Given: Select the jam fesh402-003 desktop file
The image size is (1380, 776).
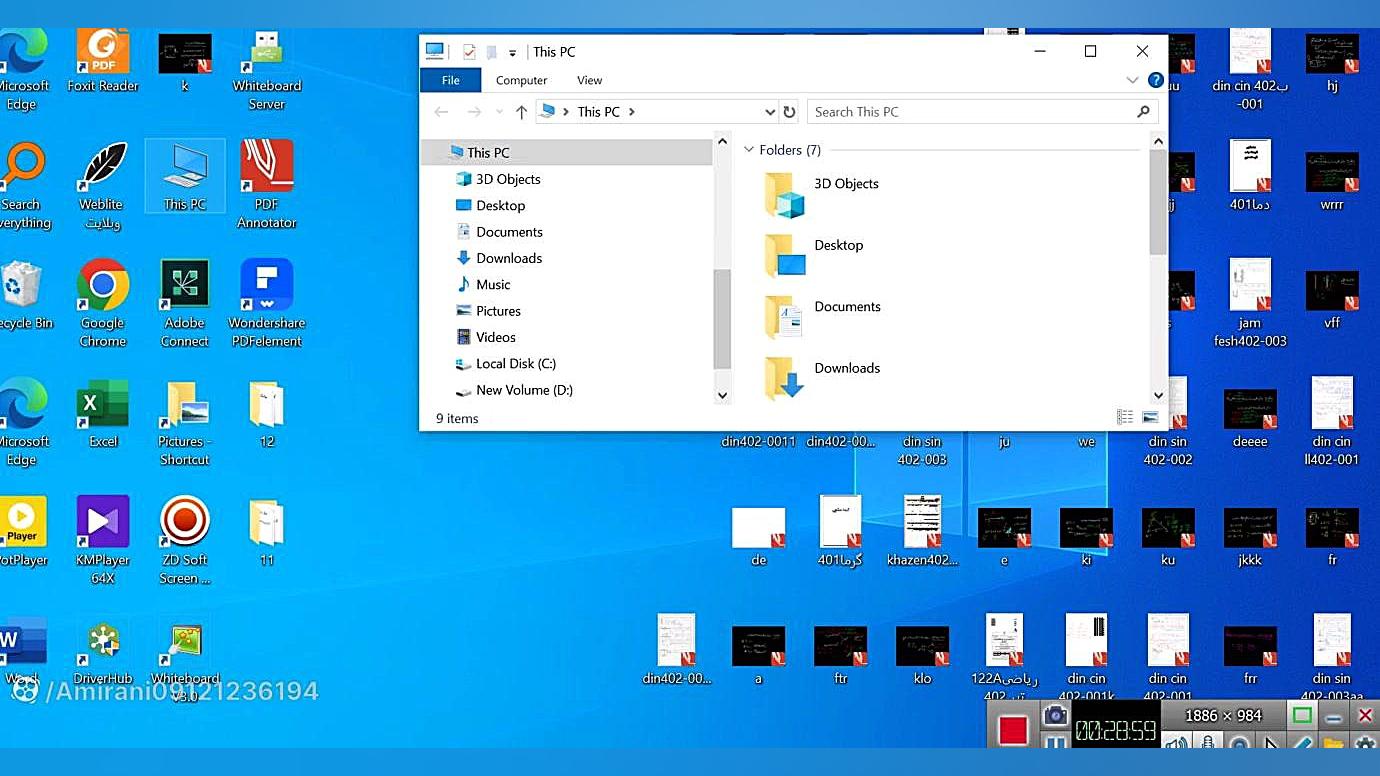Looking at the screenshot, I should coord(1250,304).
